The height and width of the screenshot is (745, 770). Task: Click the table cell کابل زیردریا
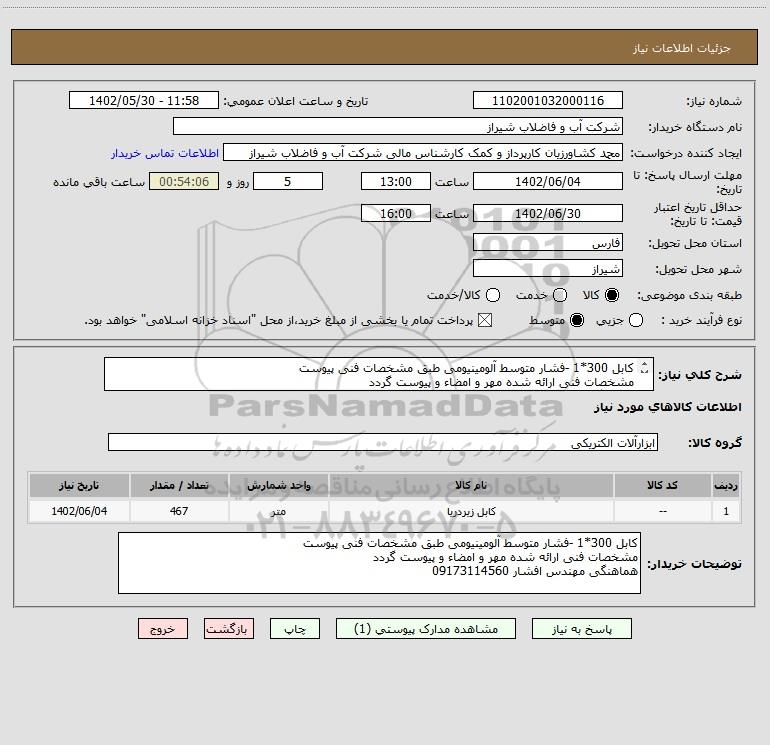click(471, 511)
